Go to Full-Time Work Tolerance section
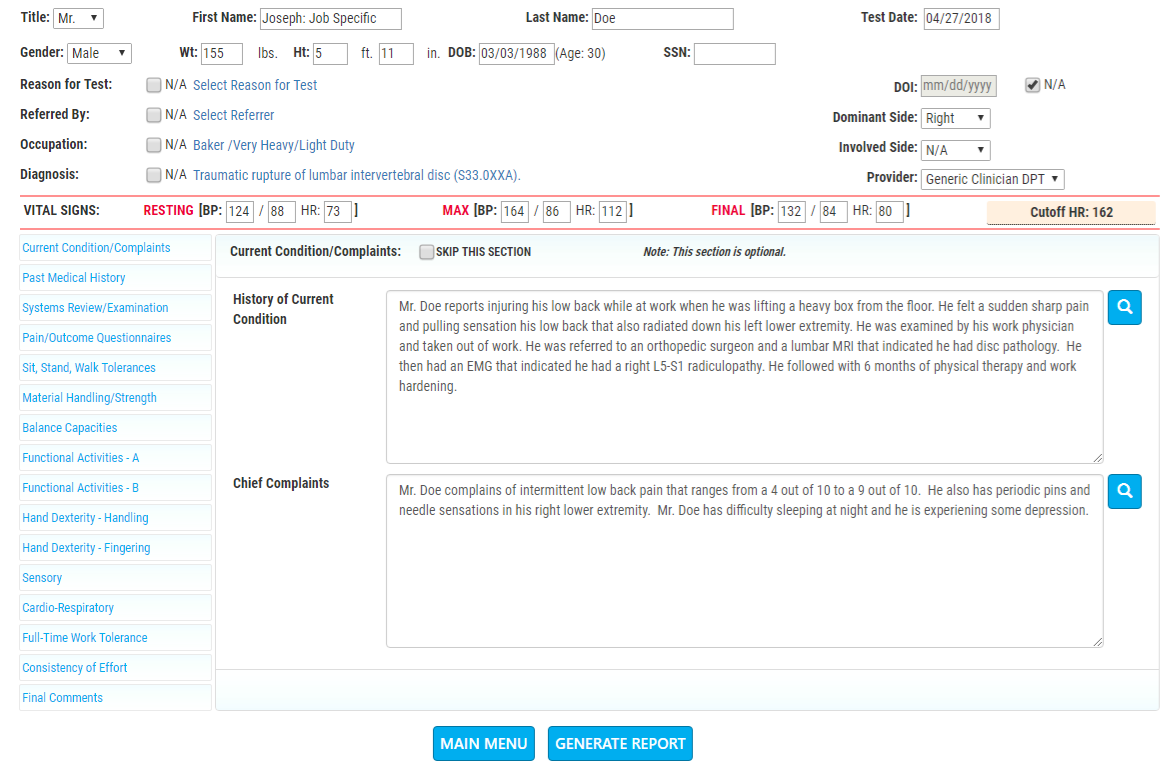 point(115,637)
